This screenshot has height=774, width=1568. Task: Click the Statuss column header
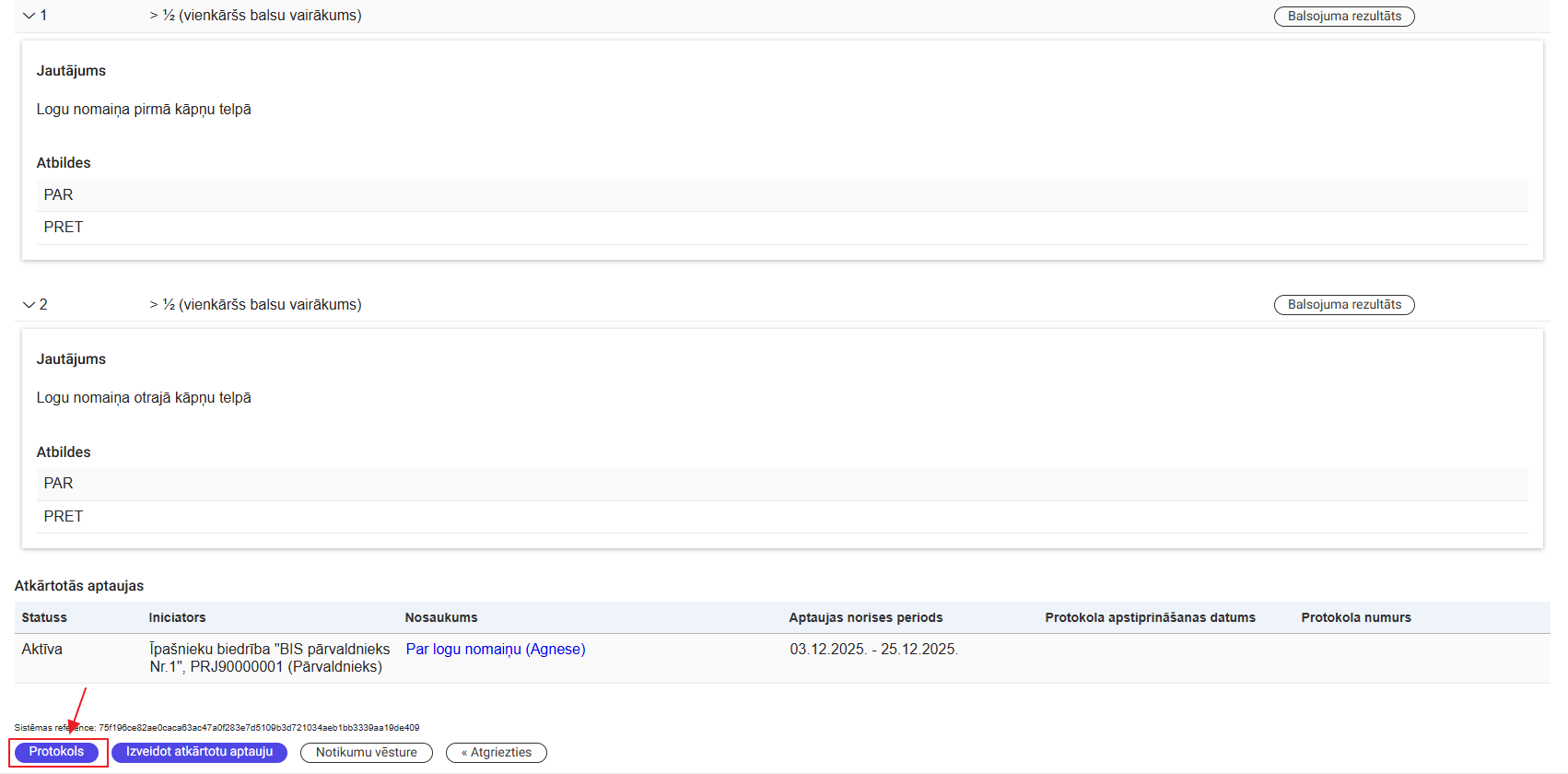tap(44, 618)
